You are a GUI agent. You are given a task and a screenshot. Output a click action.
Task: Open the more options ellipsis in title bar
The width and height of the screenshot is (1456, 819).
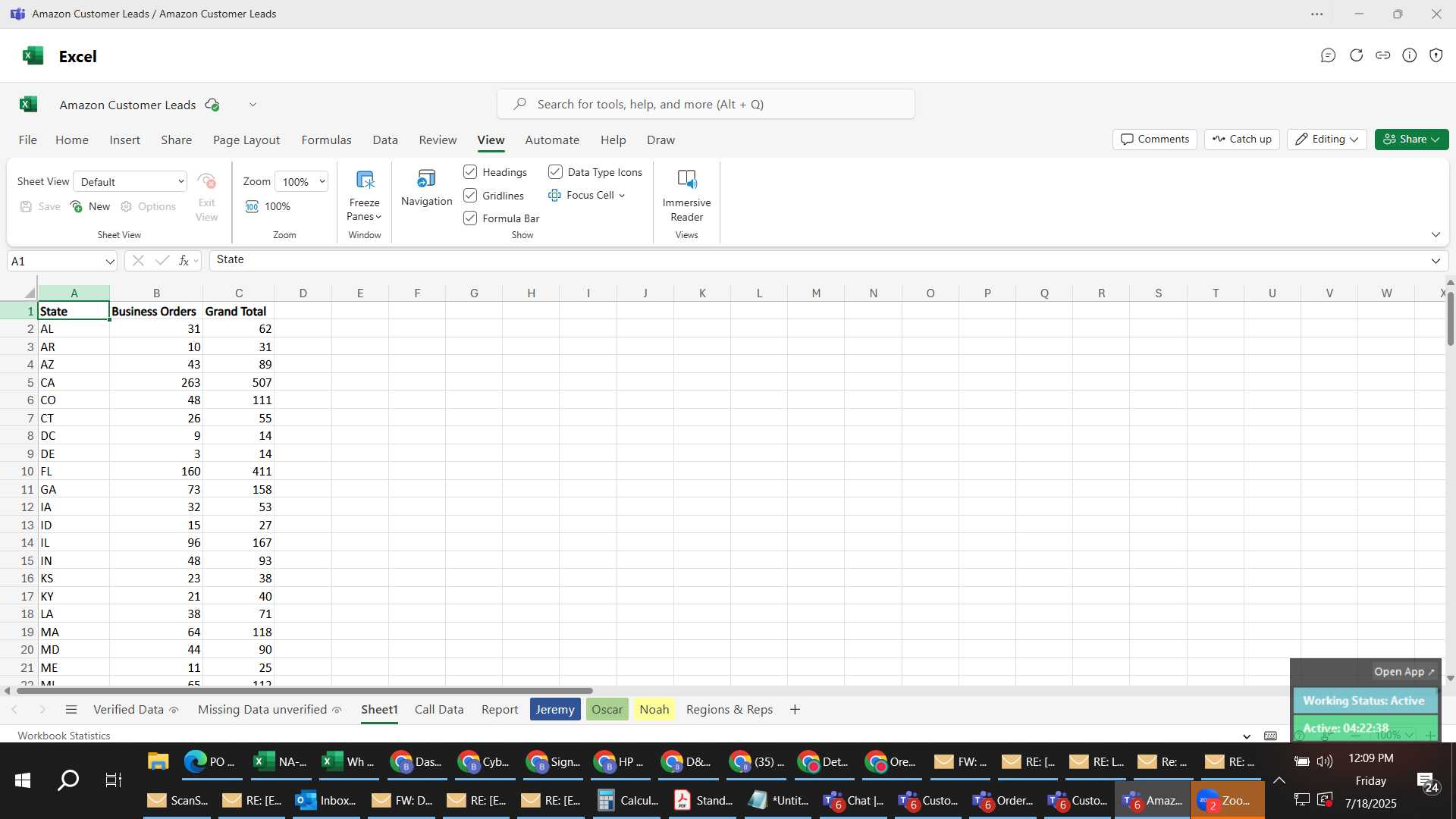(1317, 14)
